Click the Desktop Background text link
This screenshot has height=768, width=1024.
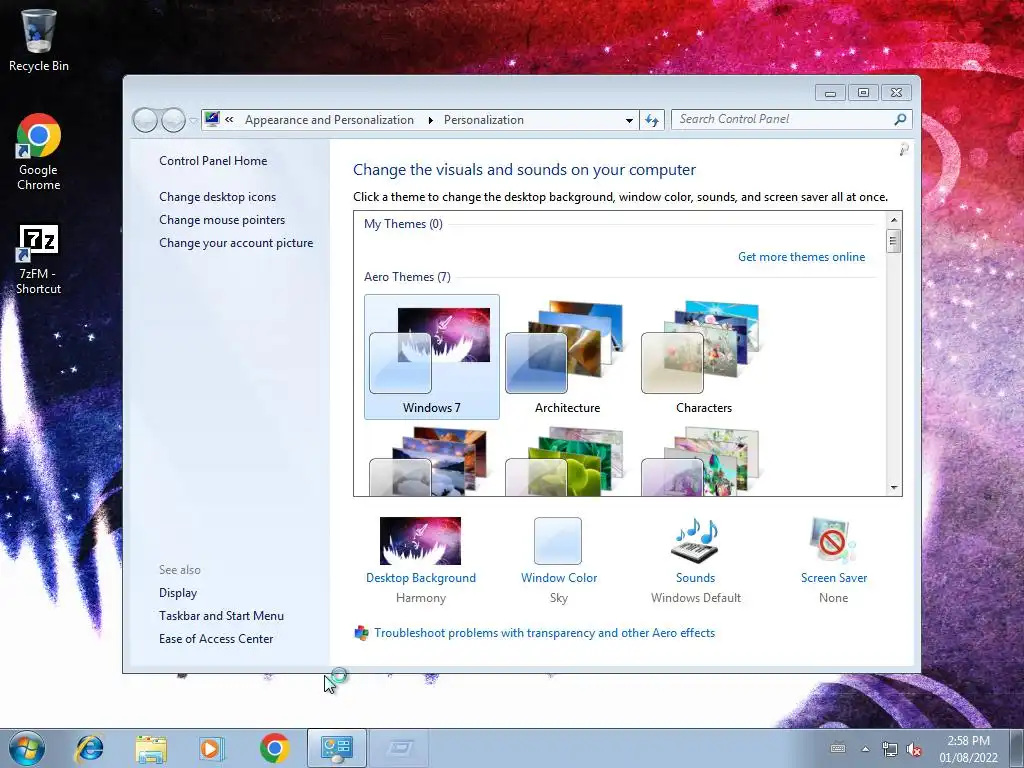(421, 578)
